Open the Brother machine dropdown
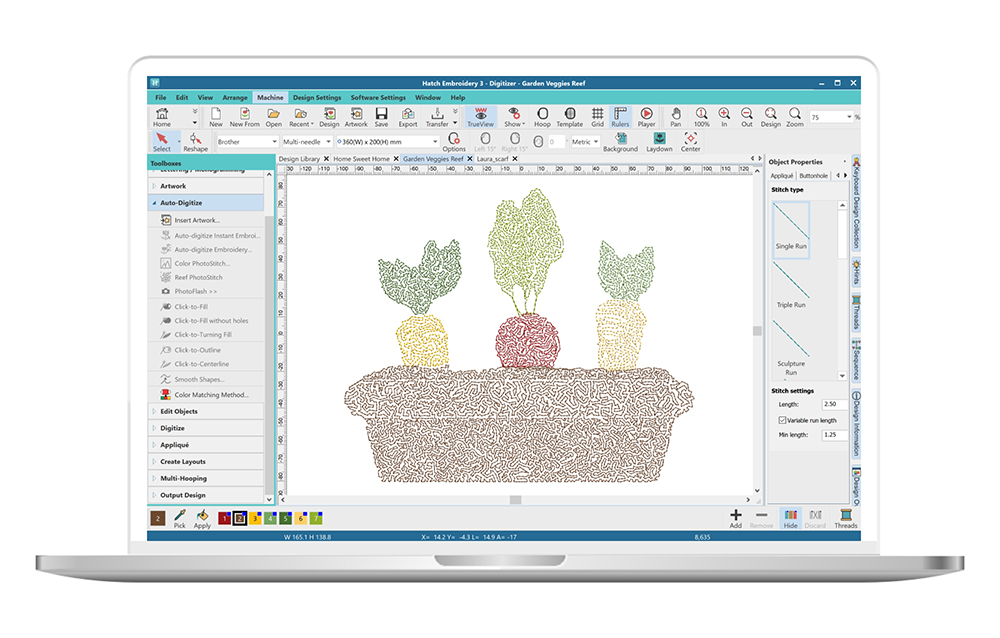1000x638 pixels. click(x=247, y=142)
